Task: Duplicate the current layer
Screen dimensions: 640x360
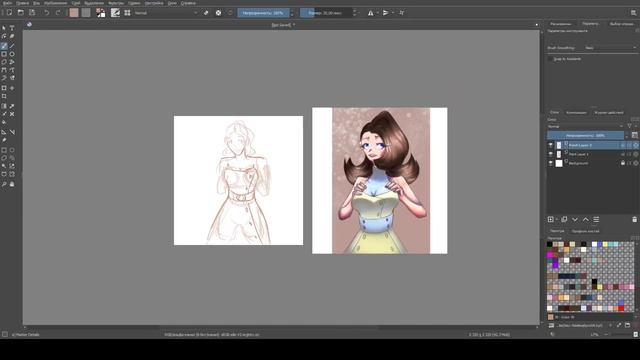Action: [x=564, y=220]
